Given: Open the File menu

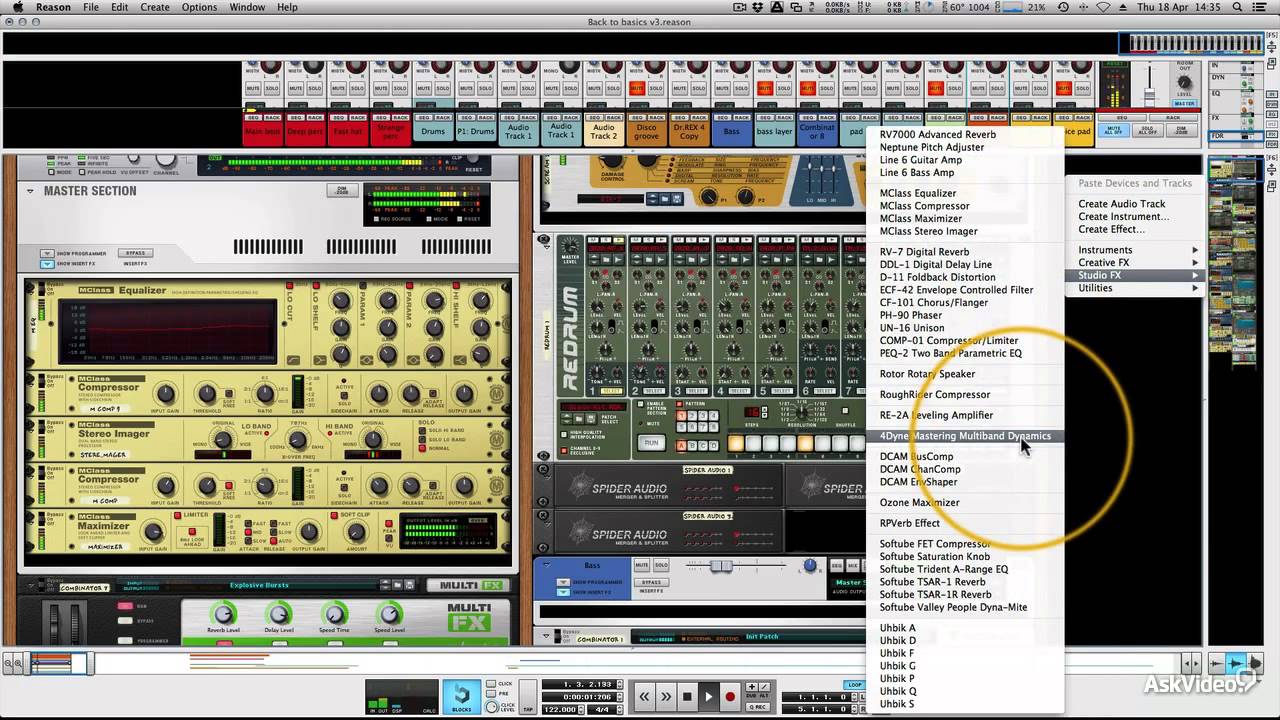Looking at the screenshot, I should coord(91,7).
